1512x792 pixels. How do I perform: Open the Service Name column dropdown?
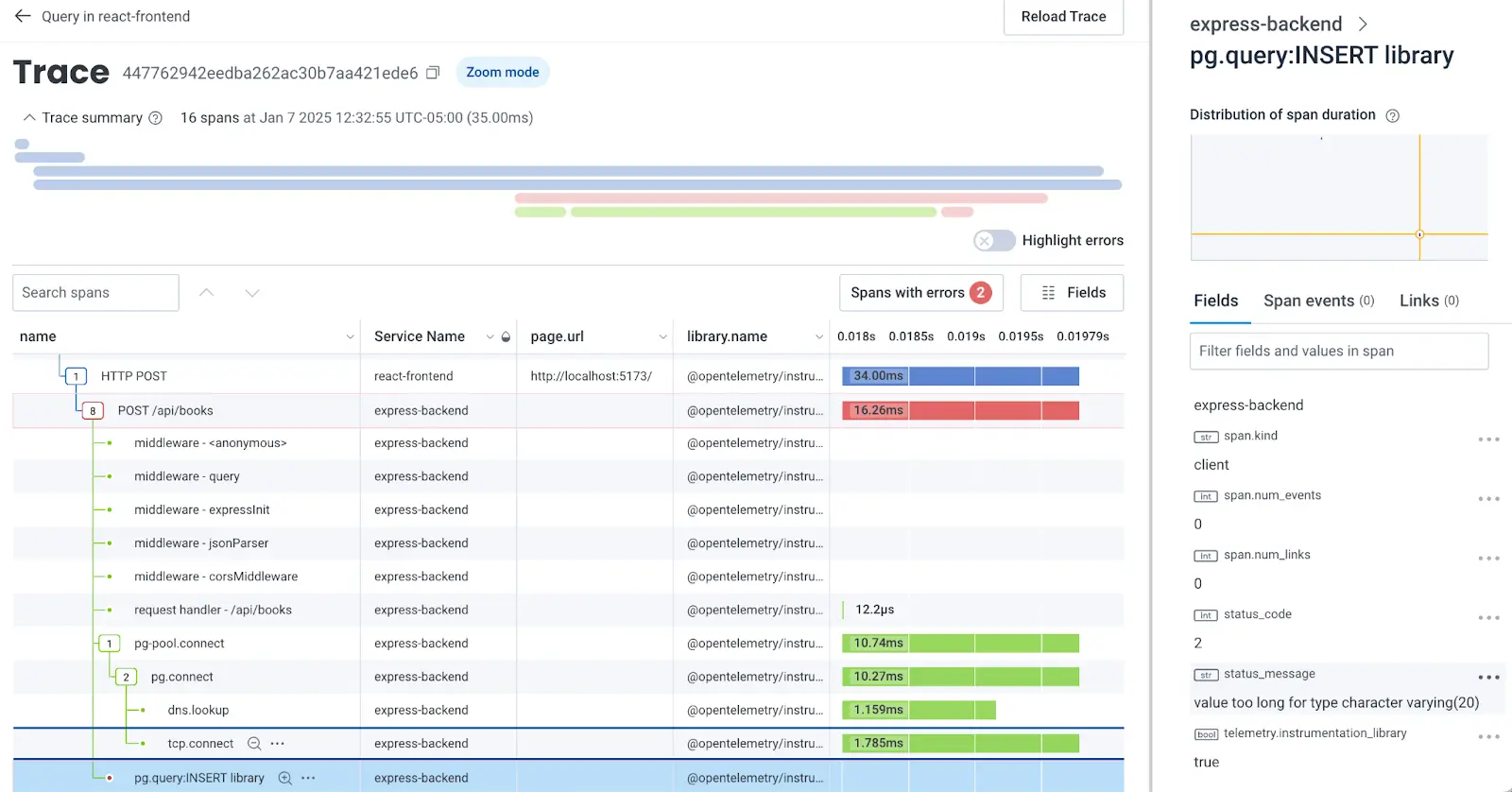[490, 336]
